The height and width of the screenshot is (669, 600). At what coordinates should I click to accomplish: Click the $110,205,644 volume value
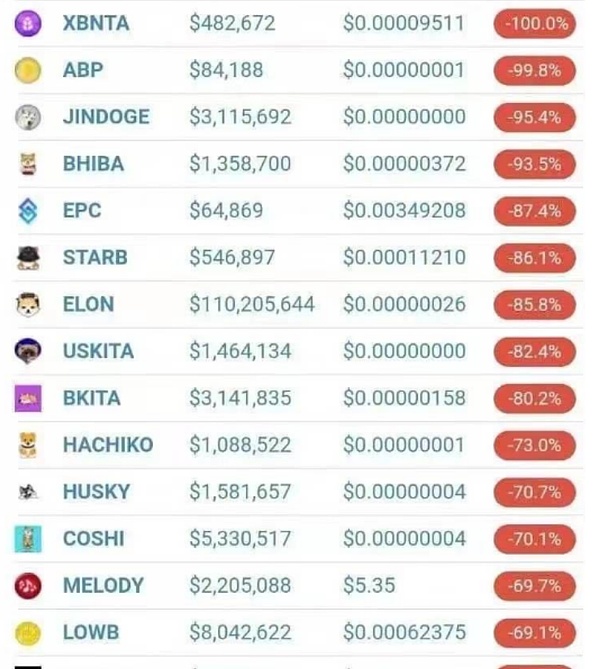[252, 304]
